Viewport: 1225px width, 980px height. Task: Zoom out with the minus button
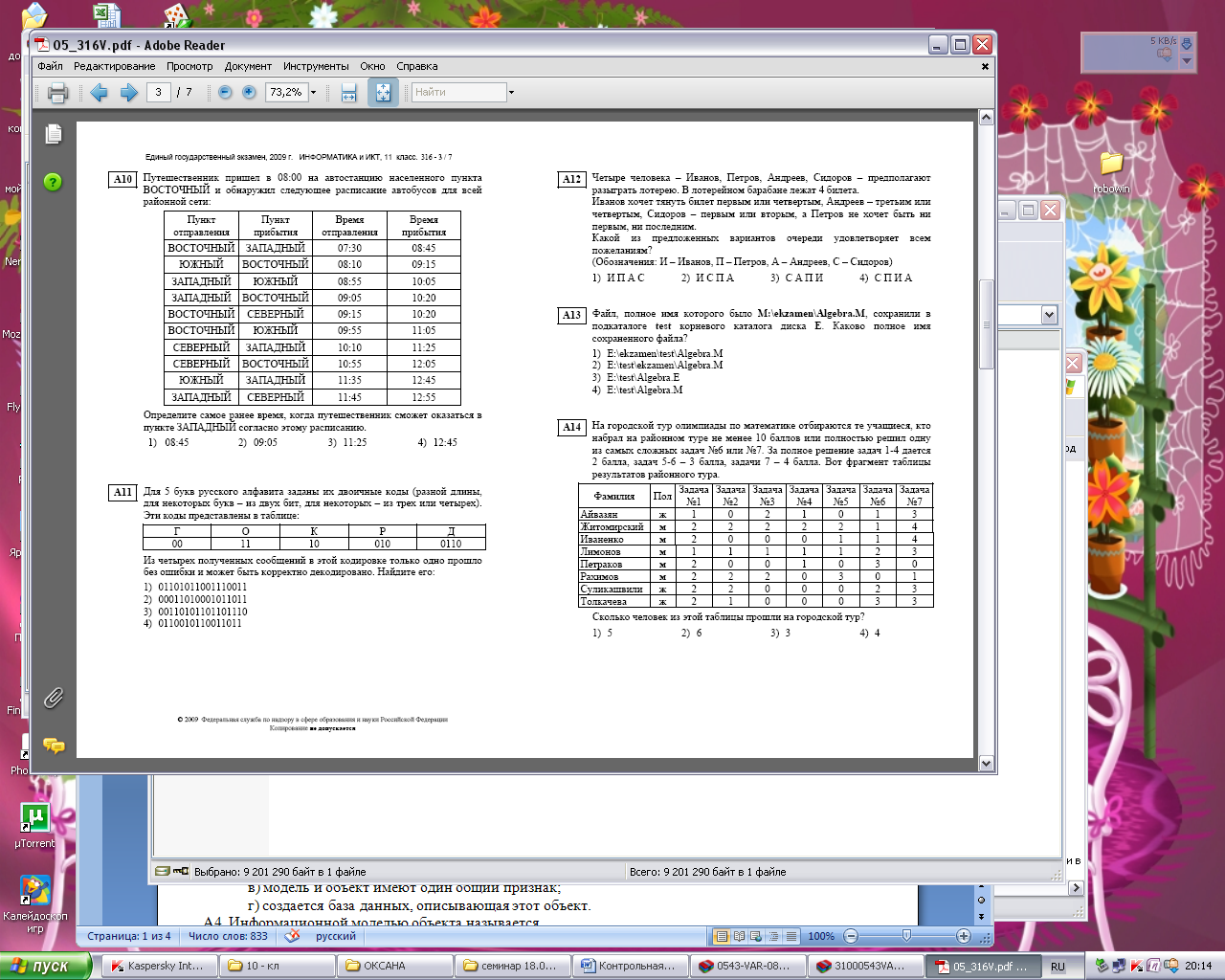[x=225, y=92]
